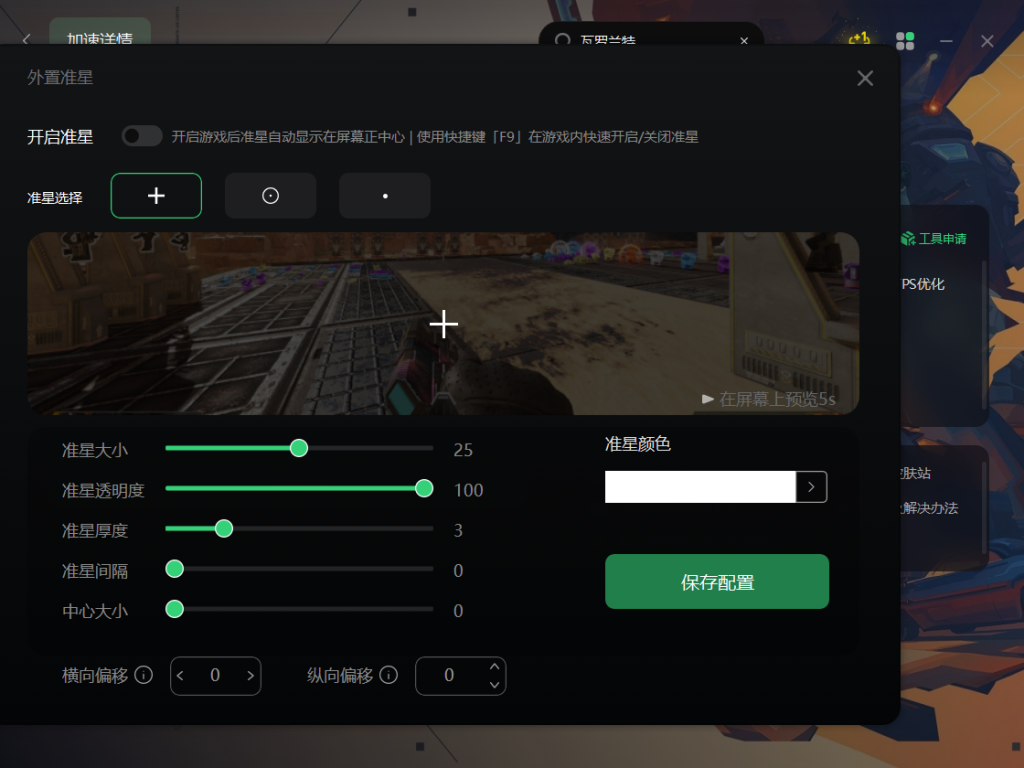1024x768 pixels.
Task: Click the 纵向偏移 info icon
Action: (389, 675)
